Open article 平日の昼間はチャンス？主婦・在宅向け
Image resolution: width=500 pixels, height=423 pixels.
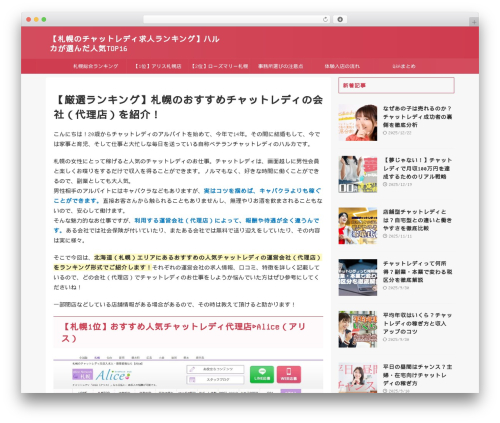click(x=417, y=375)
